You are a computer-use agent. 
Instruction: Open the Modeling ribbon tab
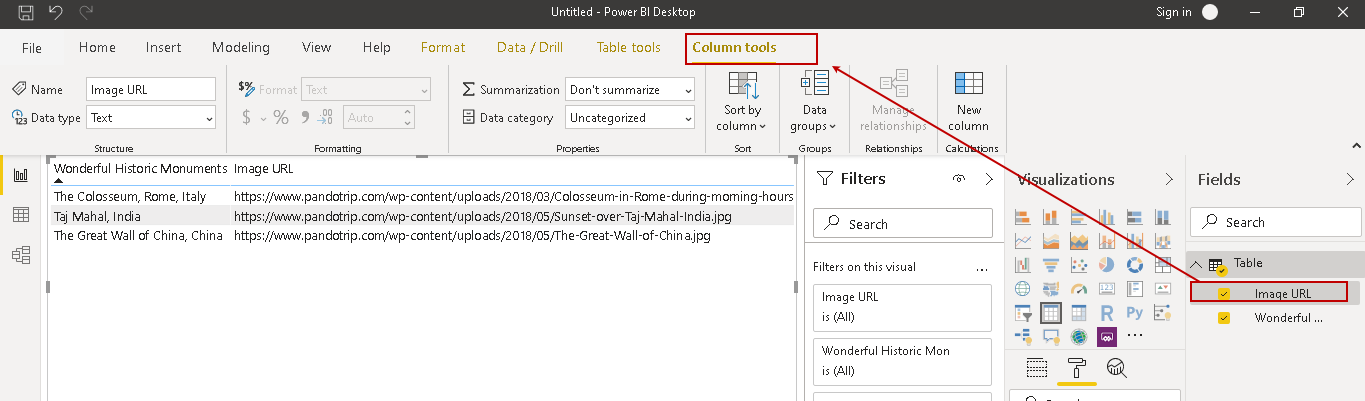(x=240, y=48)
